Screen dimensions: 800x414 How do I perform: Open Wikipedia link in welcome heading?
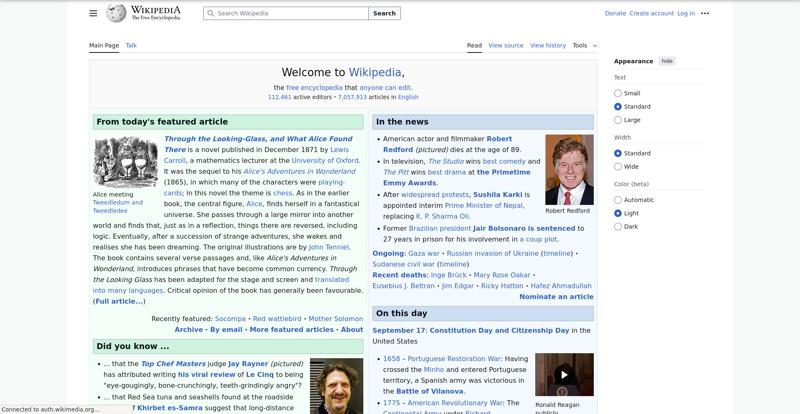tap(375, 72)
